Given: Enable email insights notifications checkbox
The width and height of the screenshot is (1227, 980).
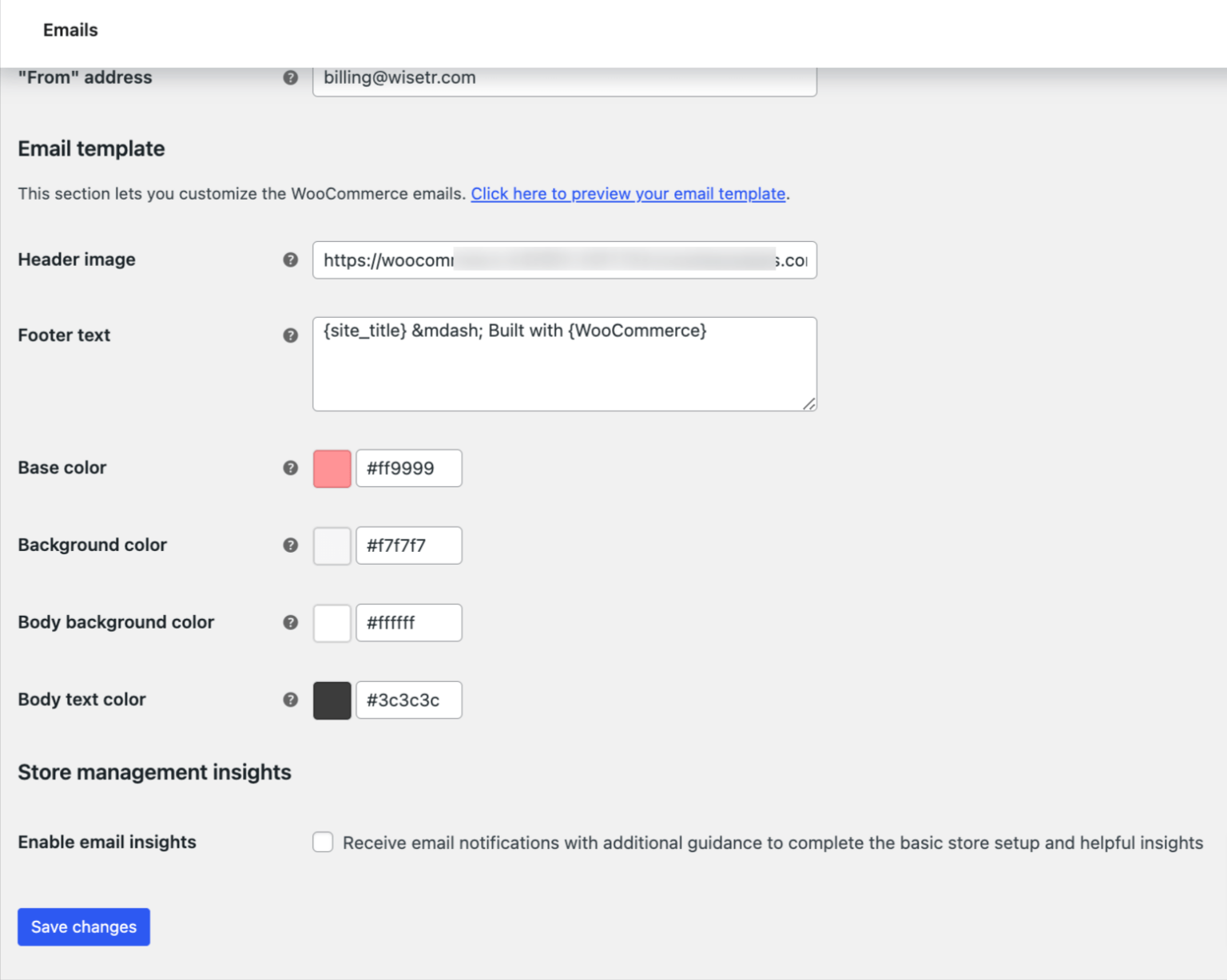Looking at the screenshot, I should (323, 842).
